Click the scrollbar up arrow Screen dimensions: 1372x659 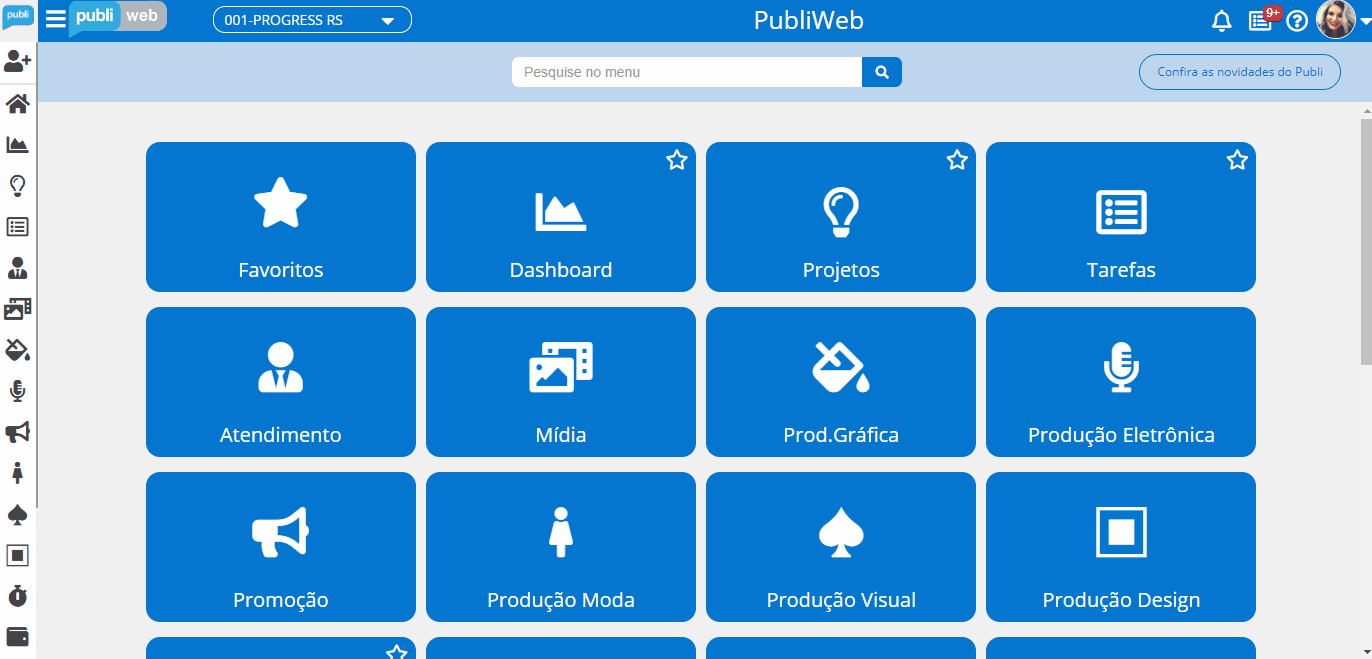(x=1366, y=109)
